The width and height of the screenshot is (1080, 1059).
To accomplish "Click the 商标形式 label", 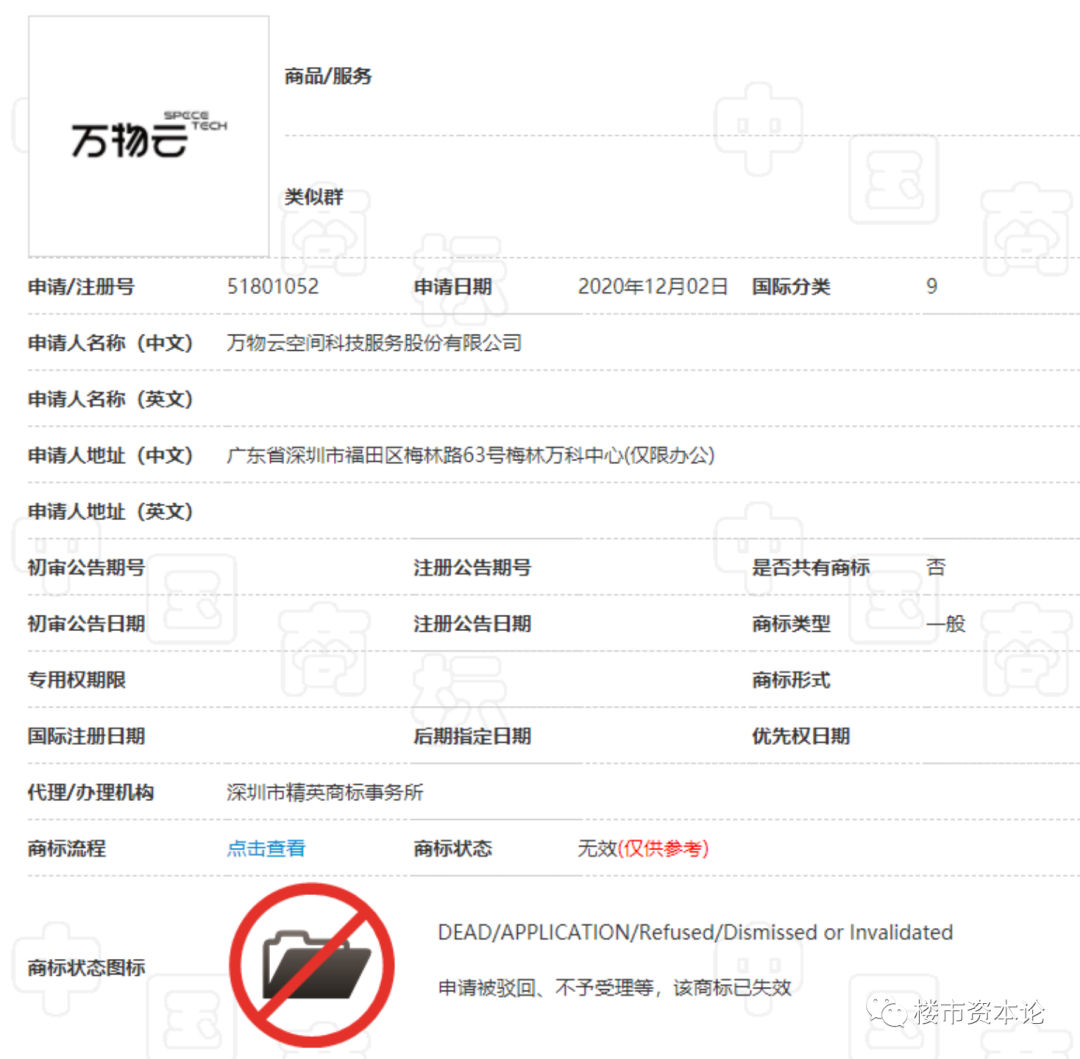I will 791,680.
